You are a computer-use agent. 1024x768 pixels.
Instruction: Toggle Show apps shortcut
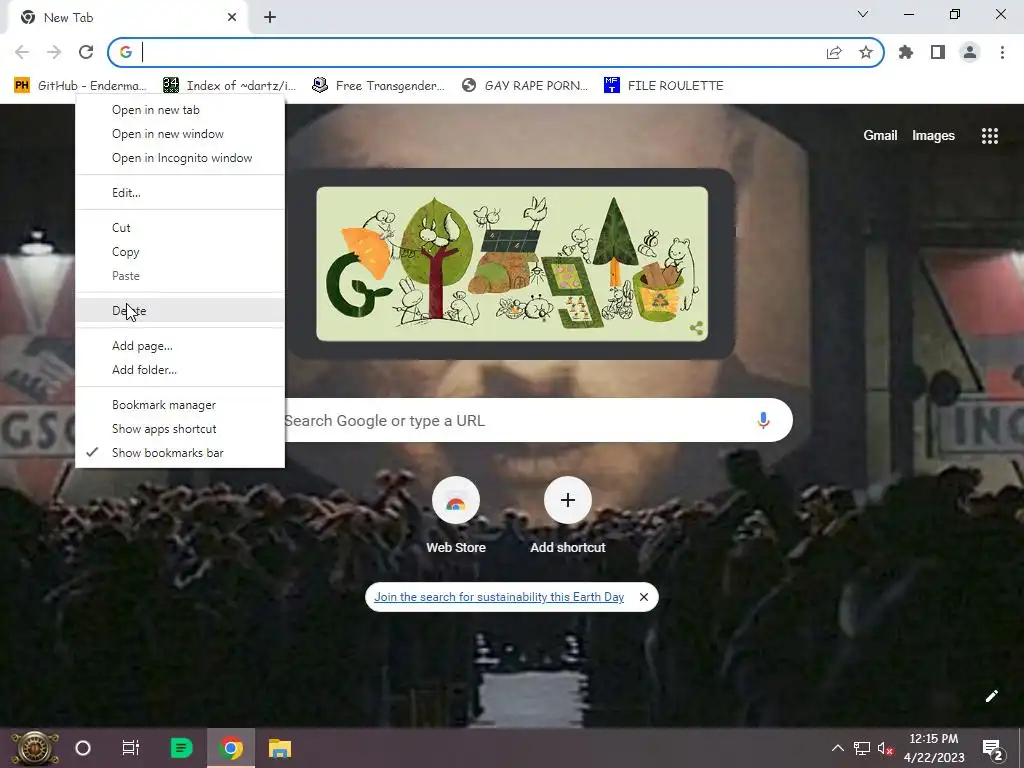pyautogui.click(x=180, y=429)
